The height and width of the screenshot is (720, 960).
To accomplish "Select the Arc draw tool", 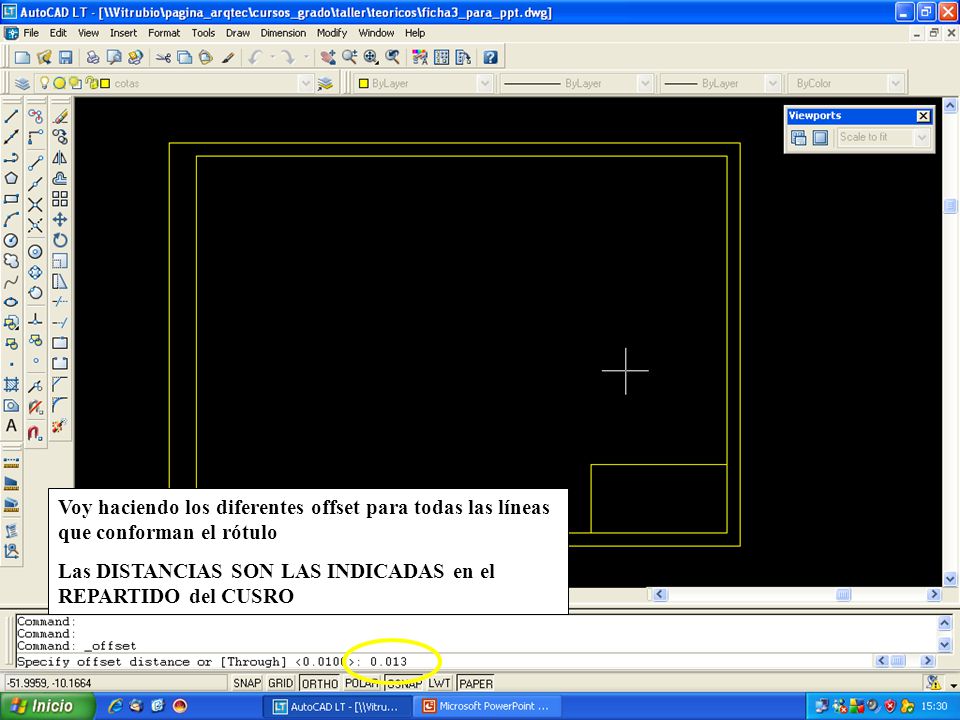I will [x=11, y=220].
